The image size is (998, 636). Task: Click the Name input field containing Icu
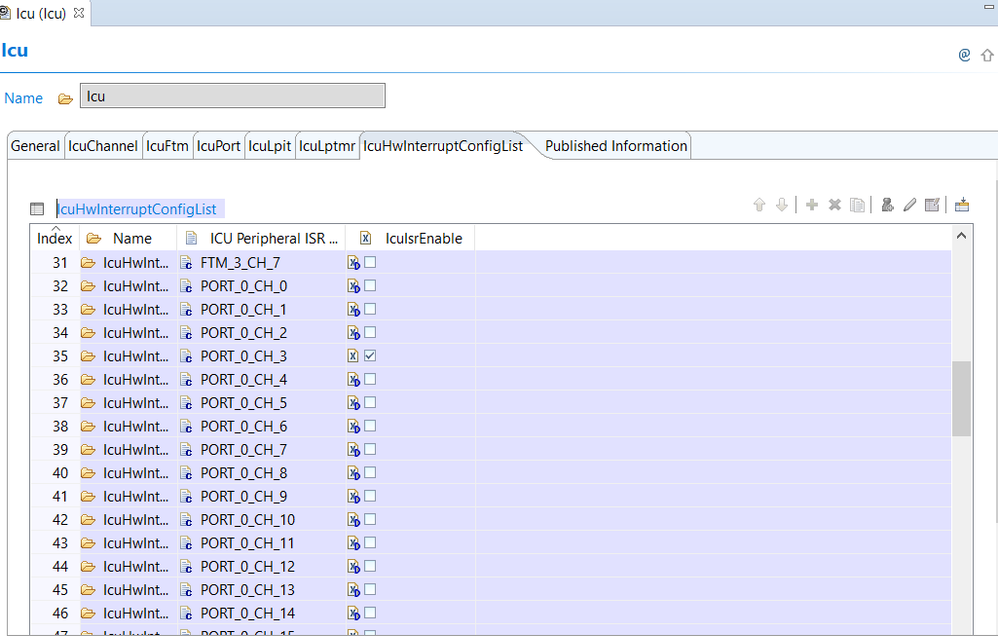(x=232, y=96)
